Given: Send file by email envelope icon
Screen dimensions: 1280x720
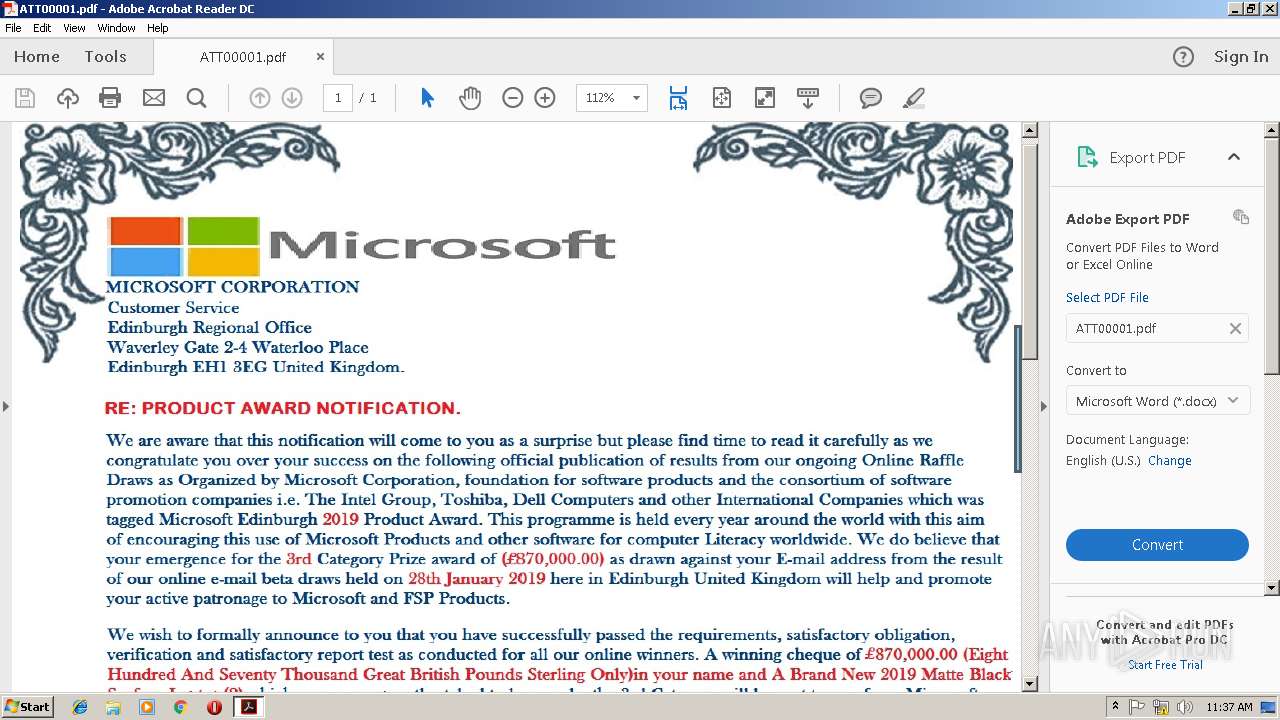Looking at the screenshot, I should pyautogui.click(x=153, y=98).
